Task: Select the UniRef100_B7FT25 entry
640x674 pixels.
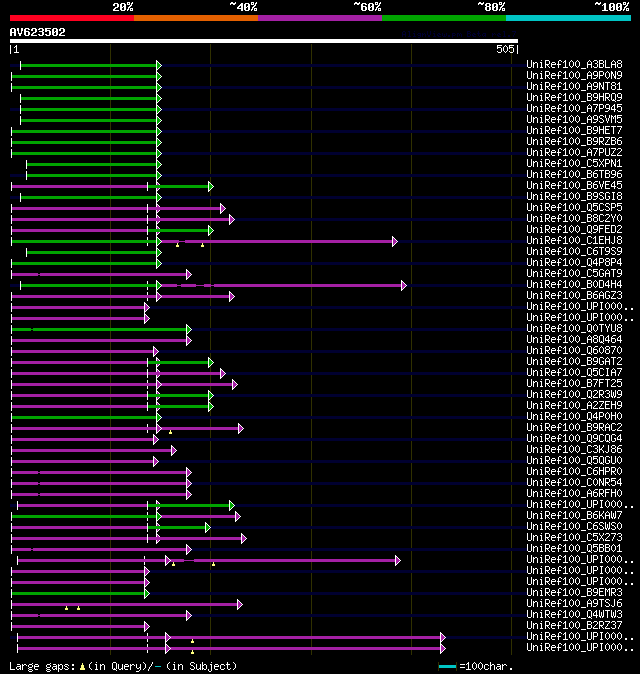Action: click(574, 383)
